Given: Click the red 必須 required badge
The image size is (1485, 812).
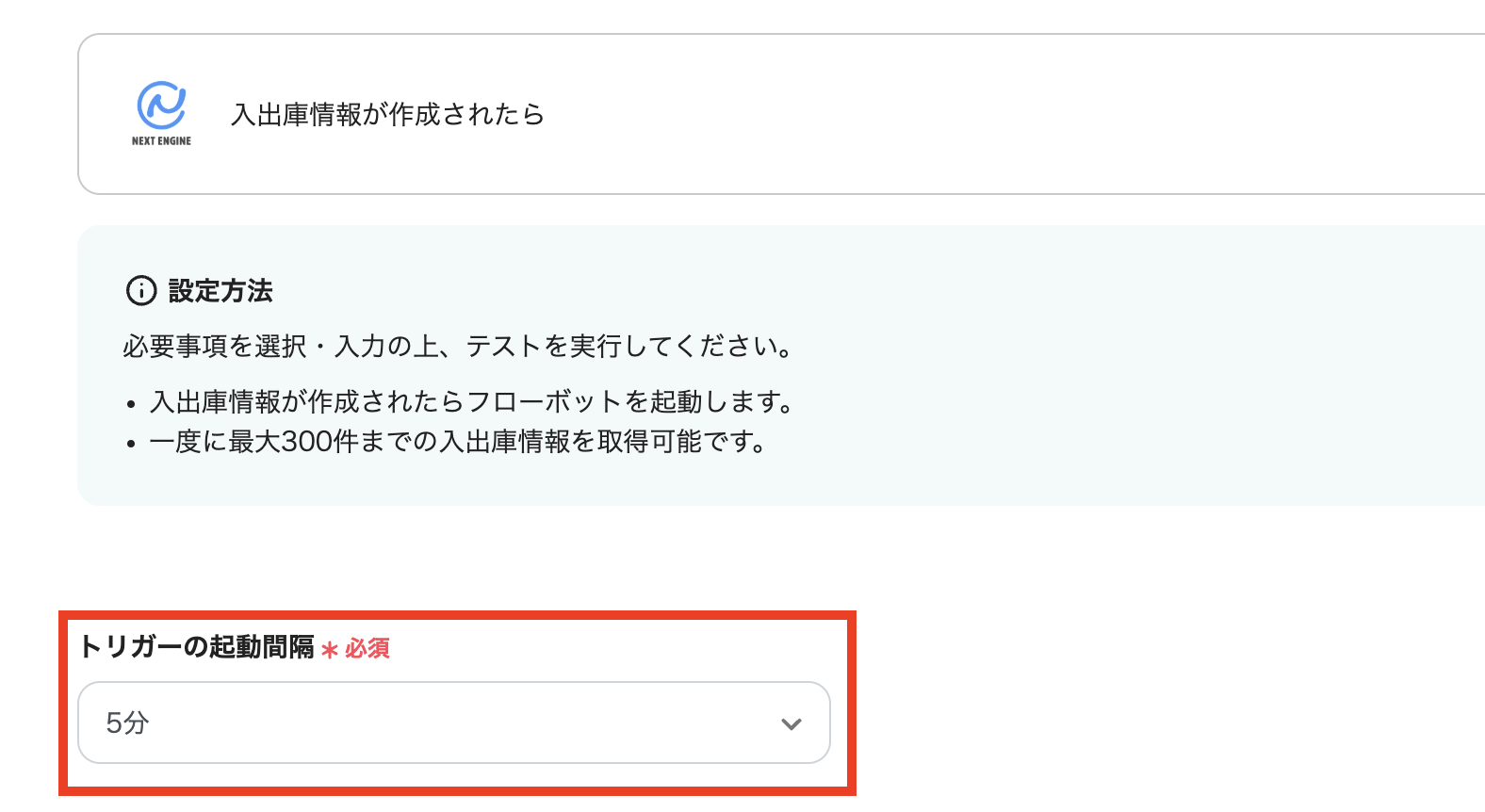Looking at the screenshot, I should (x=368, y=649).
